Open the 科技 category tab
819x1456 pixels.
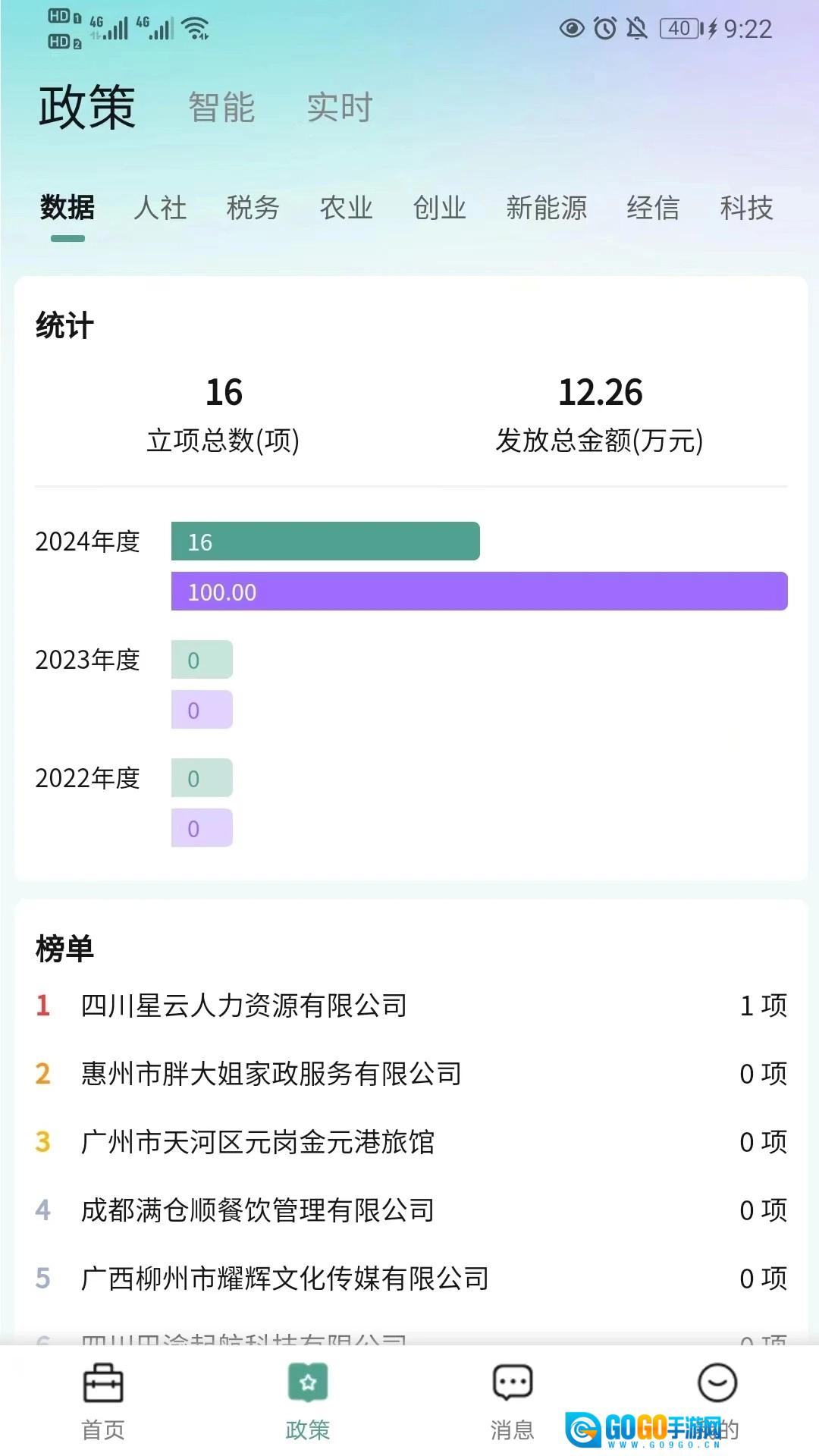pos(747,207)
